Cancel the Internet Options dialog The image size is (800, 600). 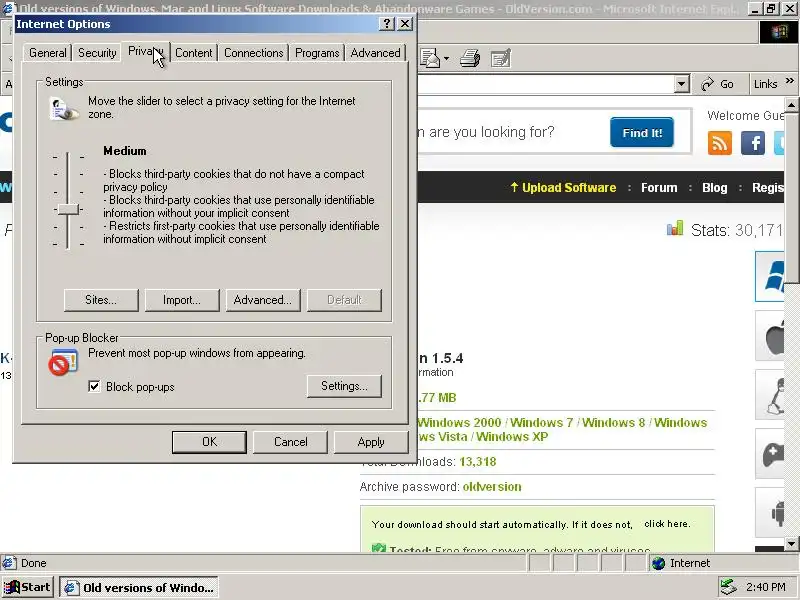click(x=290, y=442)
